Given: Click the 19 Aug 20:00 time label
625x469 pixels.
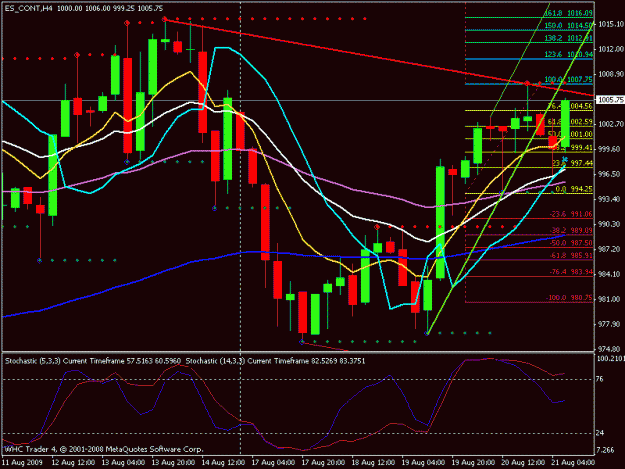Looking at the screenshot, I should (473, 463).
